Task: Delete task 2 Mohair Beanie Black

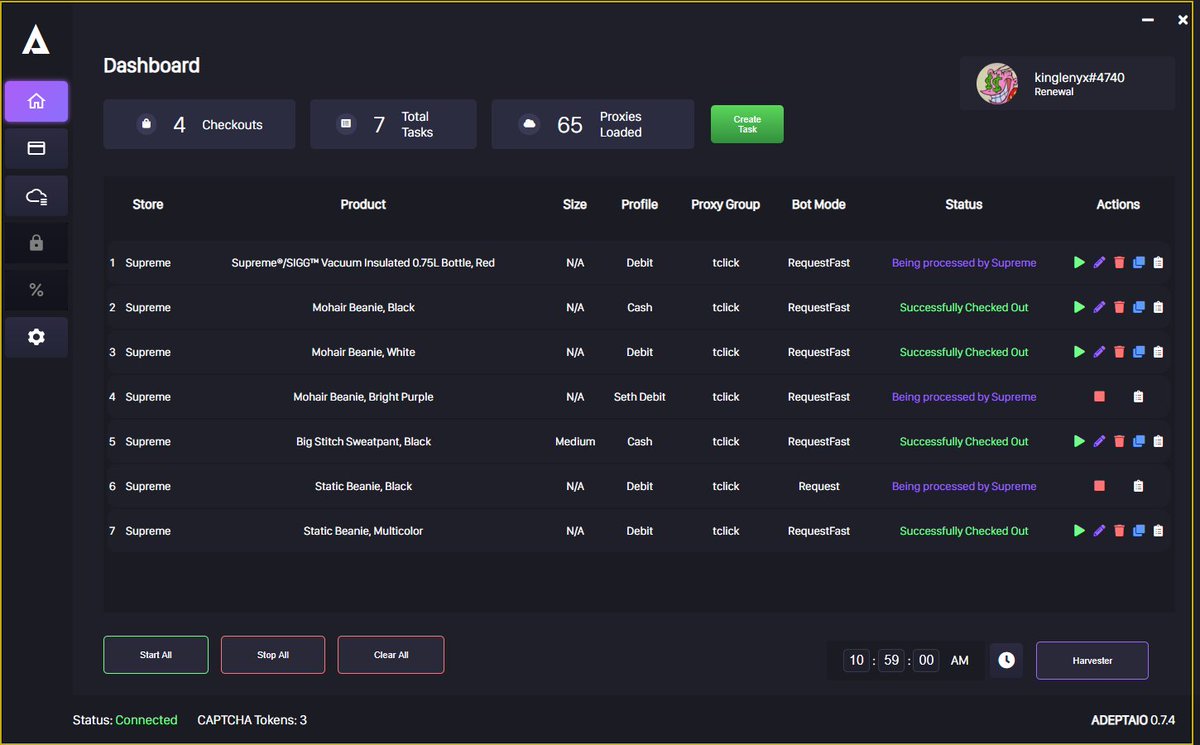Action: point(1119,307)
